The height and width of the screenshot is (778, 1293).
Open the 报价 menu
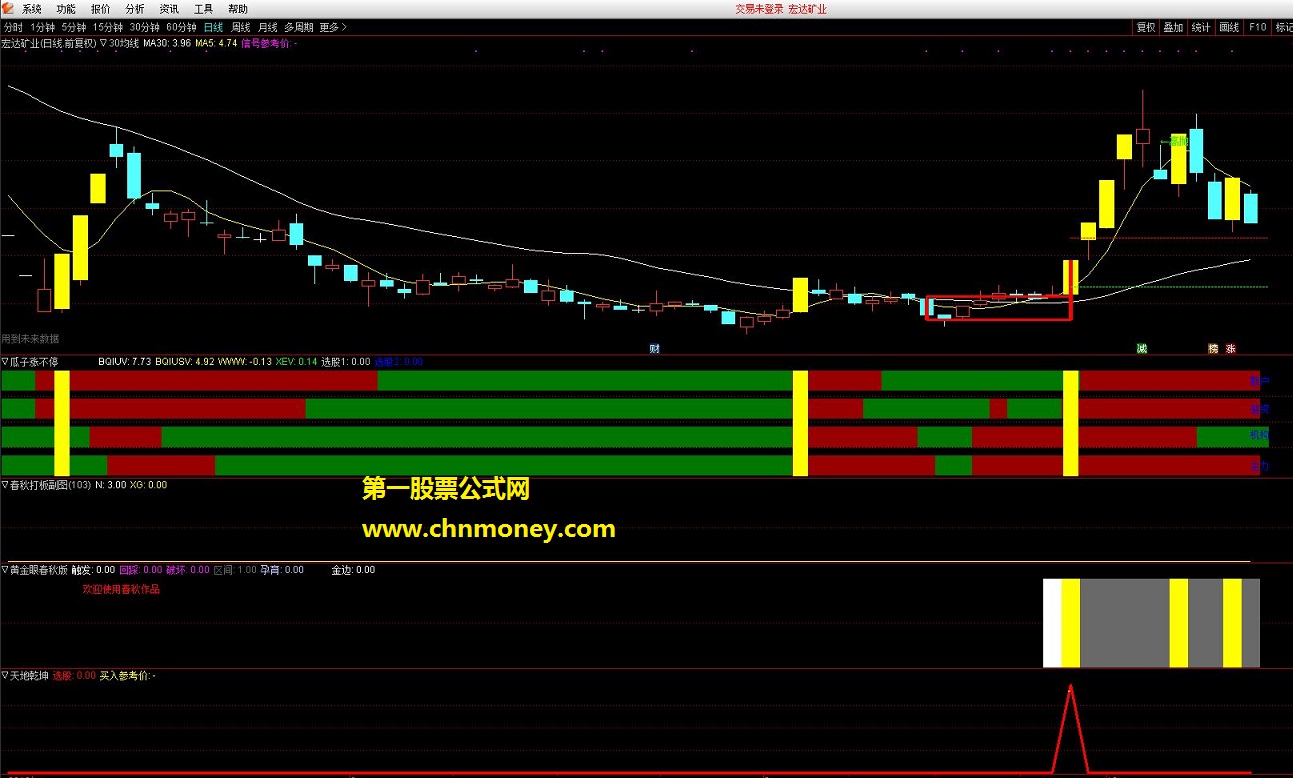pyautogui.click(x=100, y=9)
